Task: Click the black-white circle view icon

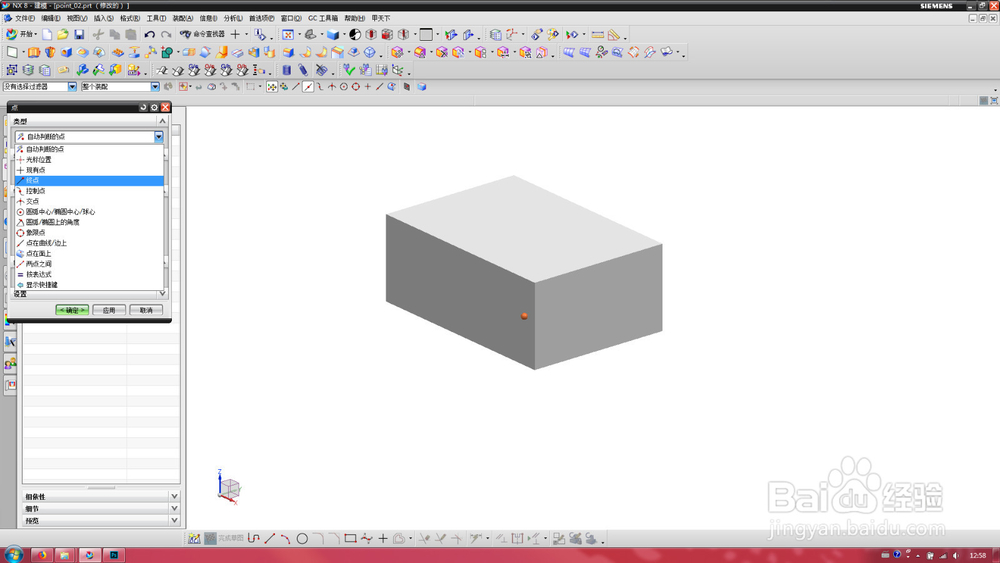Action: tap(355, 34)
